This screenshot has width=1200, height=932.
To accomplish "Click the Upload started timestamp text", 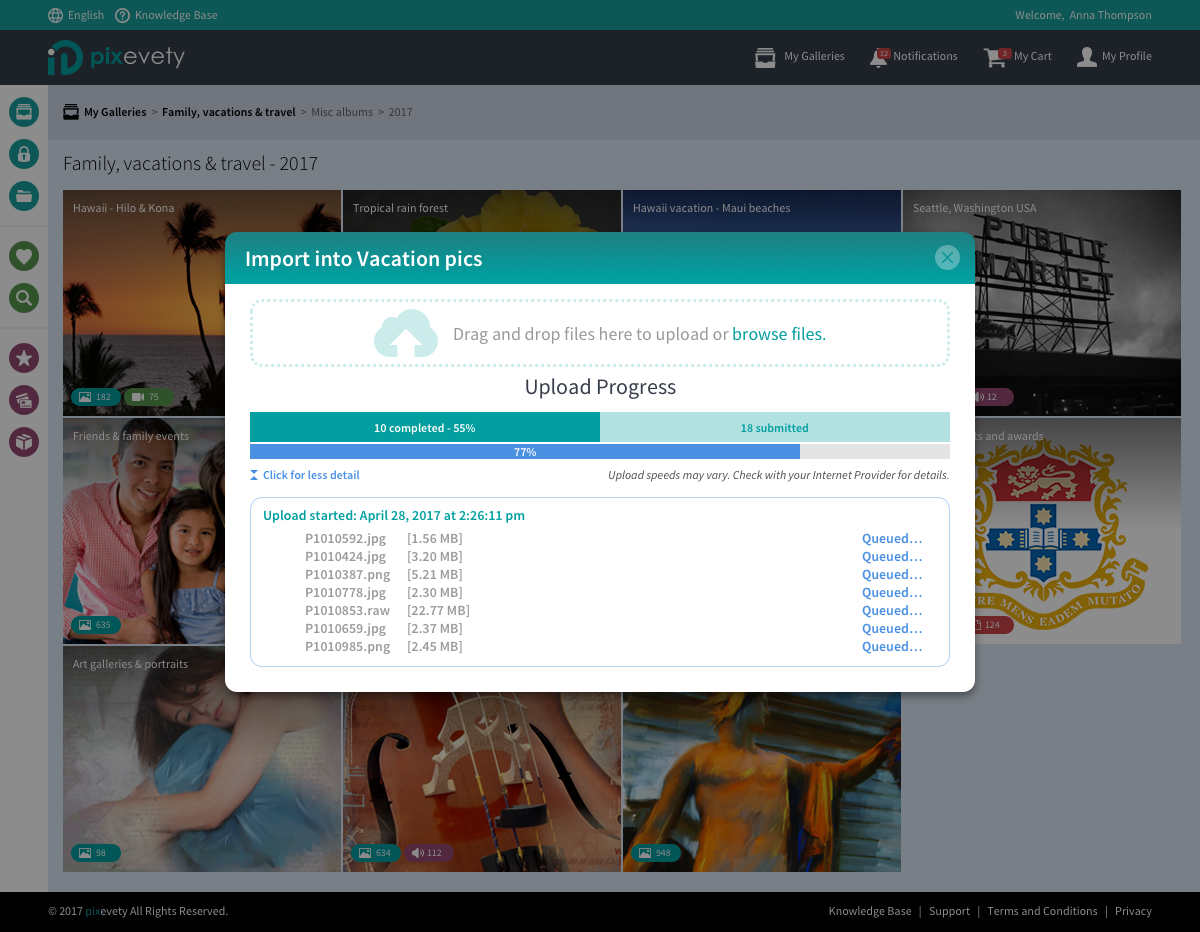I will (x=394, y=516).
